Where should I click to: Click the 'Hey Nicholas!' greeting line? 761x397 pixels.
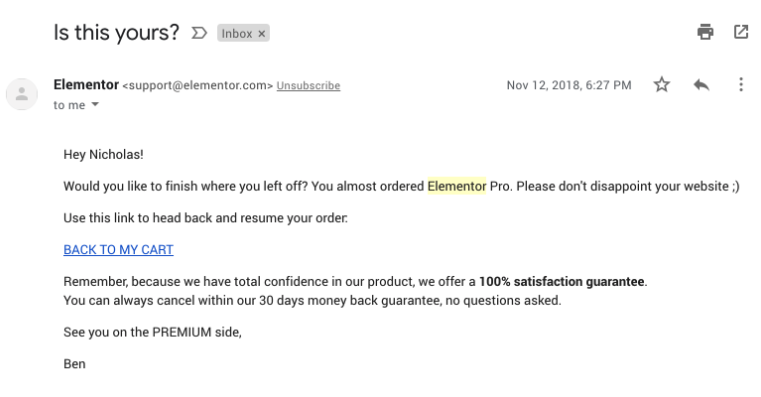click(x=103, y=154)
